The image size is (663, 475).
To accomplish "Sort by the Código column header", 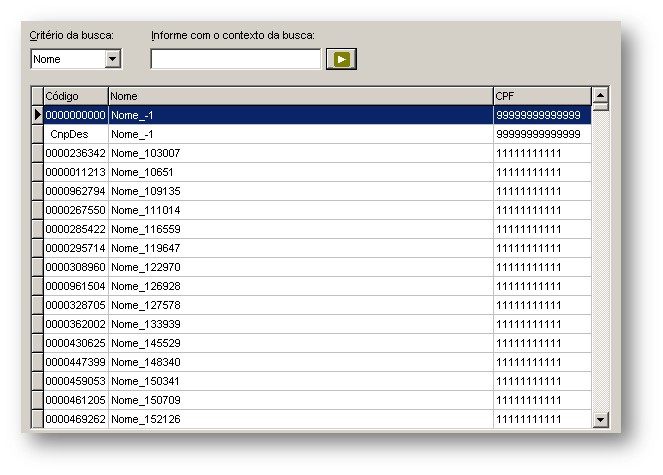I will [76, 96].
